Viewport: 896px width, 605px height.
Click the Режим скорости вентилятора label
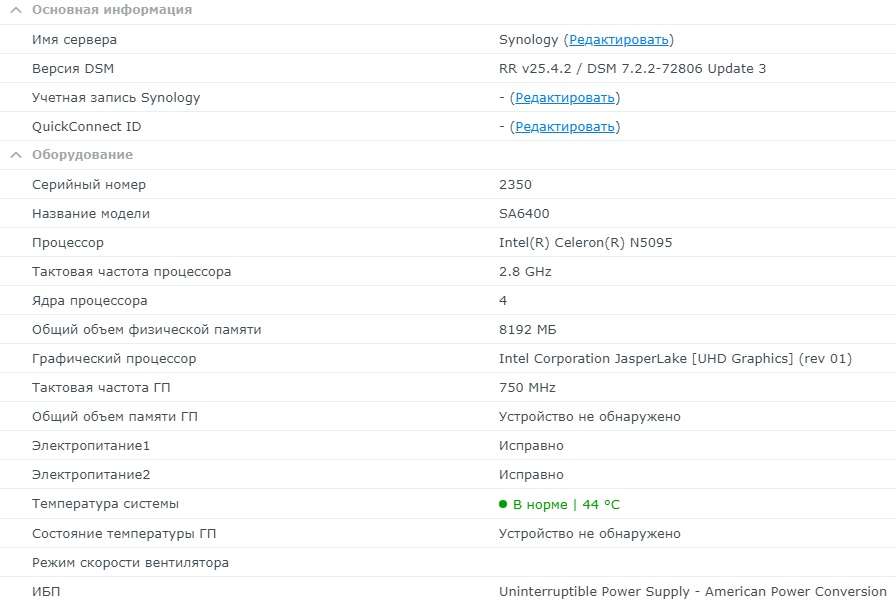[x=130, y=563]
